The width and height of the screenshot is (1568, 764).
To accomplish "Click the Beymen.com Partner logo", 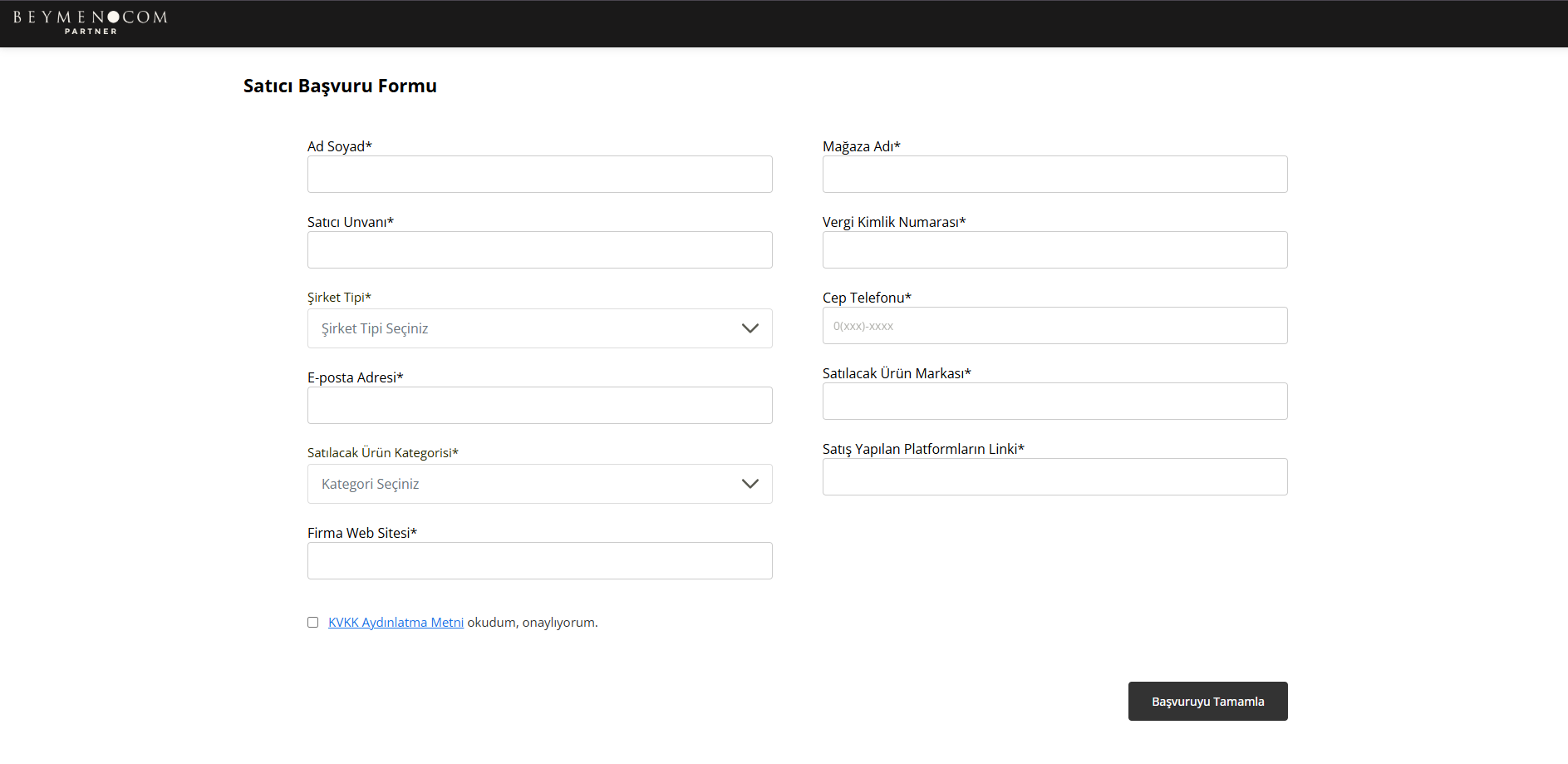I will (91, 22).
